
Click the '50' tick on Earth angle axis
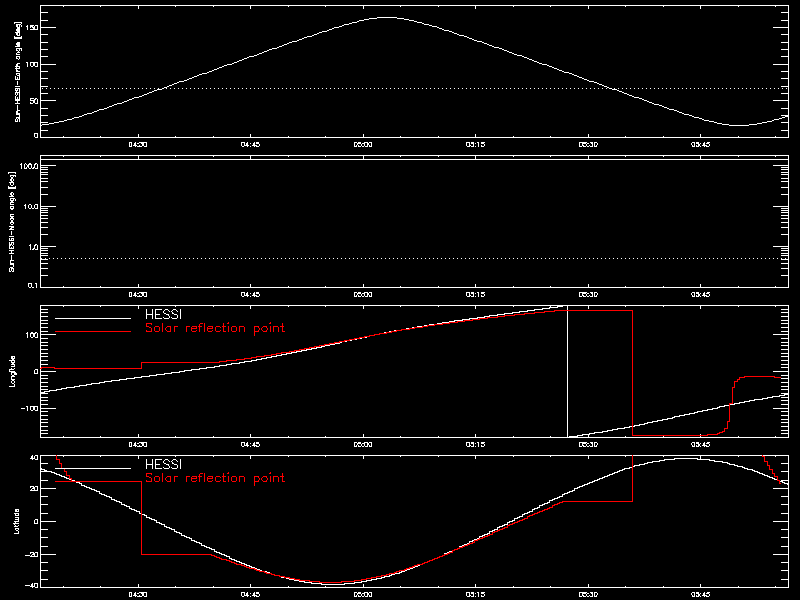pos(34,101)
